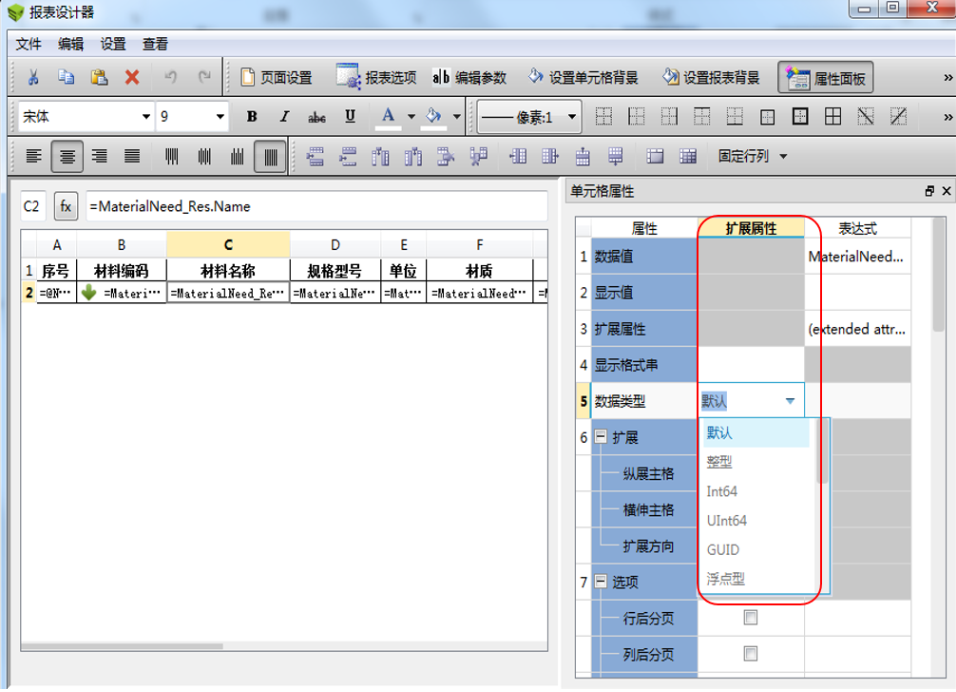Screen dimensions: 956x692
Task: Click the Cut scissors icon
Action: click(x=33, y=77)
